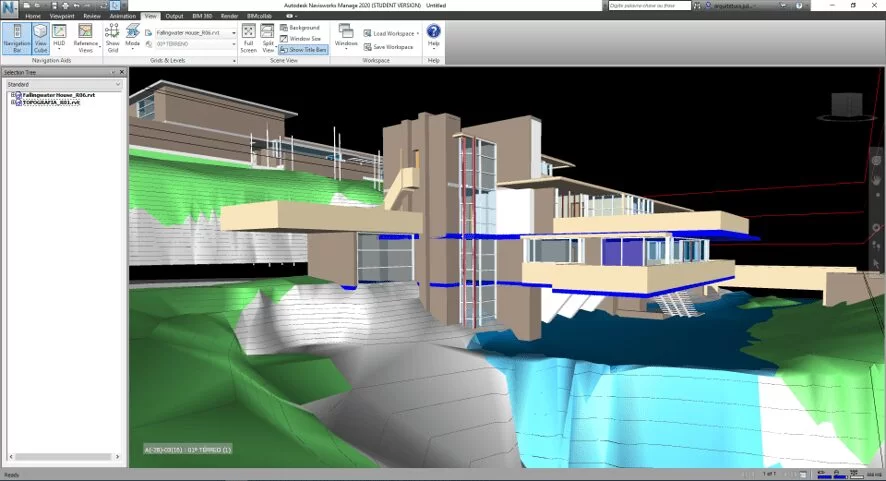The width and height of the screenshot is (886, 481).
Task: Open the Windows dropdown
Action: (346, 38)
